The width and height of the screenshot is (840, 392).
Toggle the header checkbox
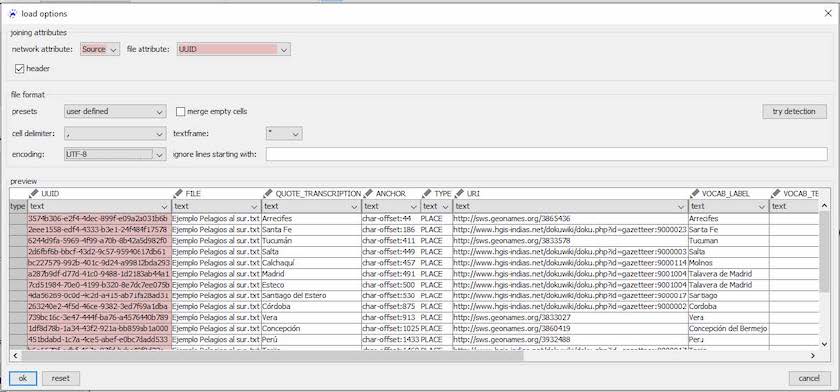coord(20,69)
